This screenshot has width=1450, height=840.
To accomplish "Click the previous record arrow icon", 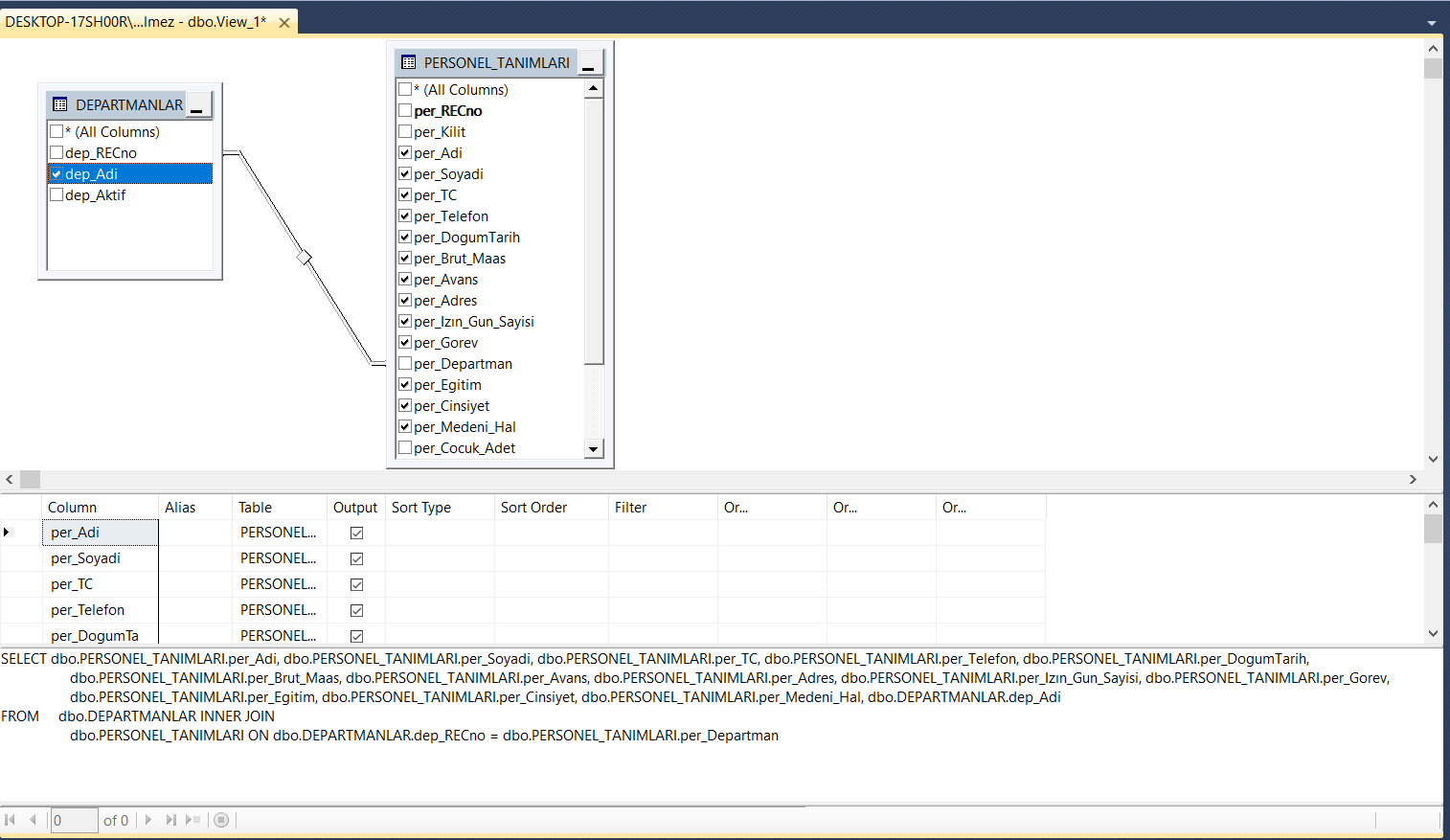I will [x=32, y=820].
